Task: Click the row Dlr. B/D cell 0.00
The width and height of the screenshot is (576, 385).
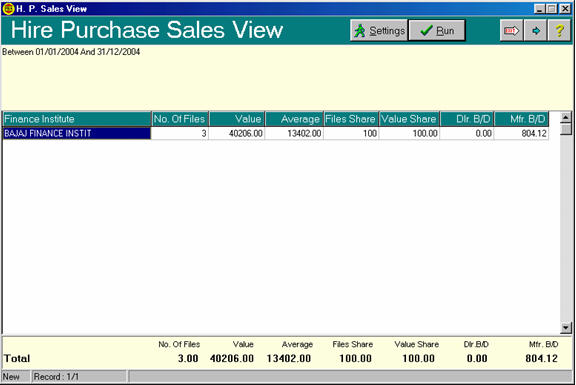Action: (467, 133)
